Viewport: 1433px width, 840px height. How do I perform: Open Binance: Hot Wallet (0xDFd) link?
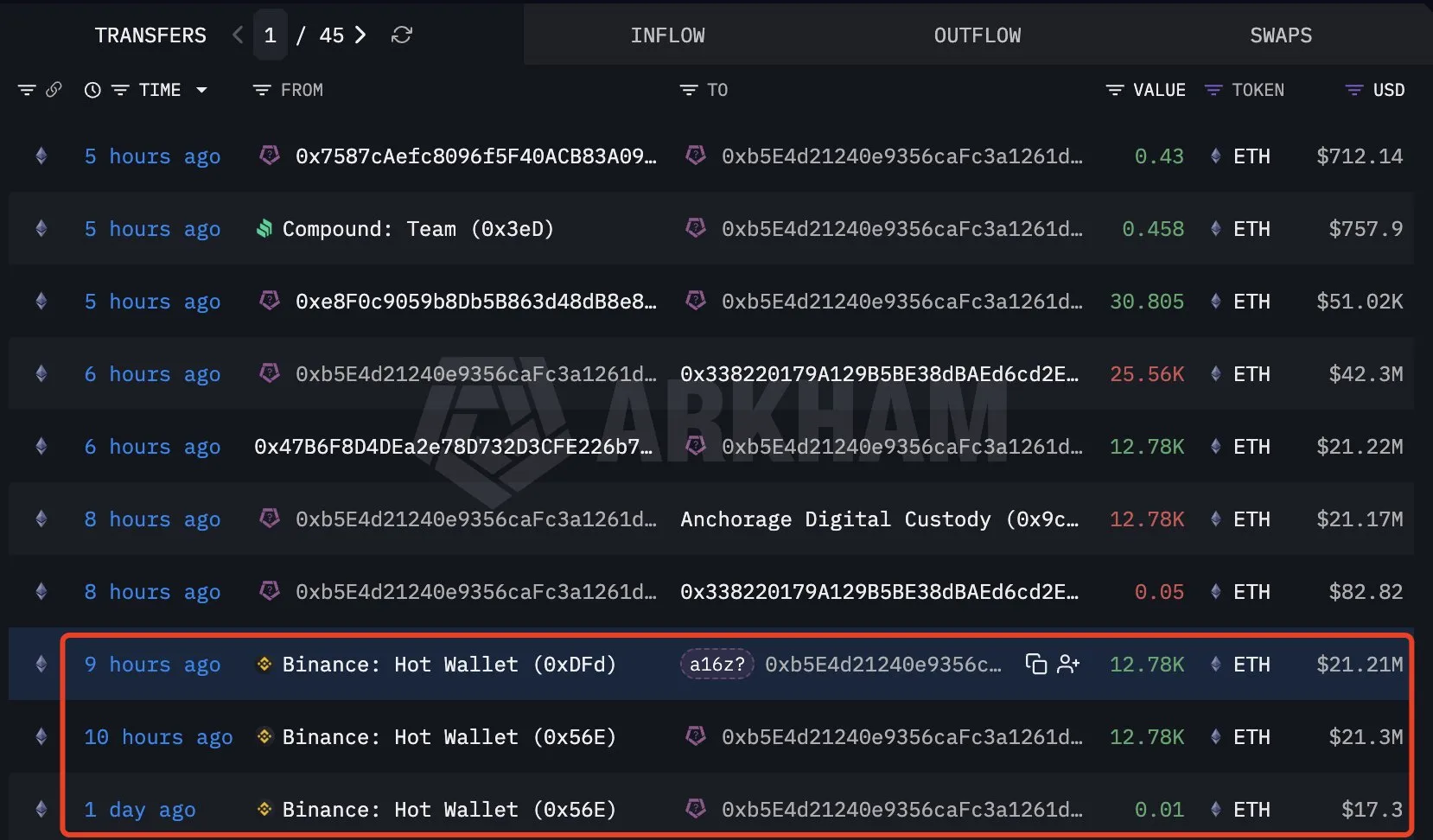pos(449,665)
